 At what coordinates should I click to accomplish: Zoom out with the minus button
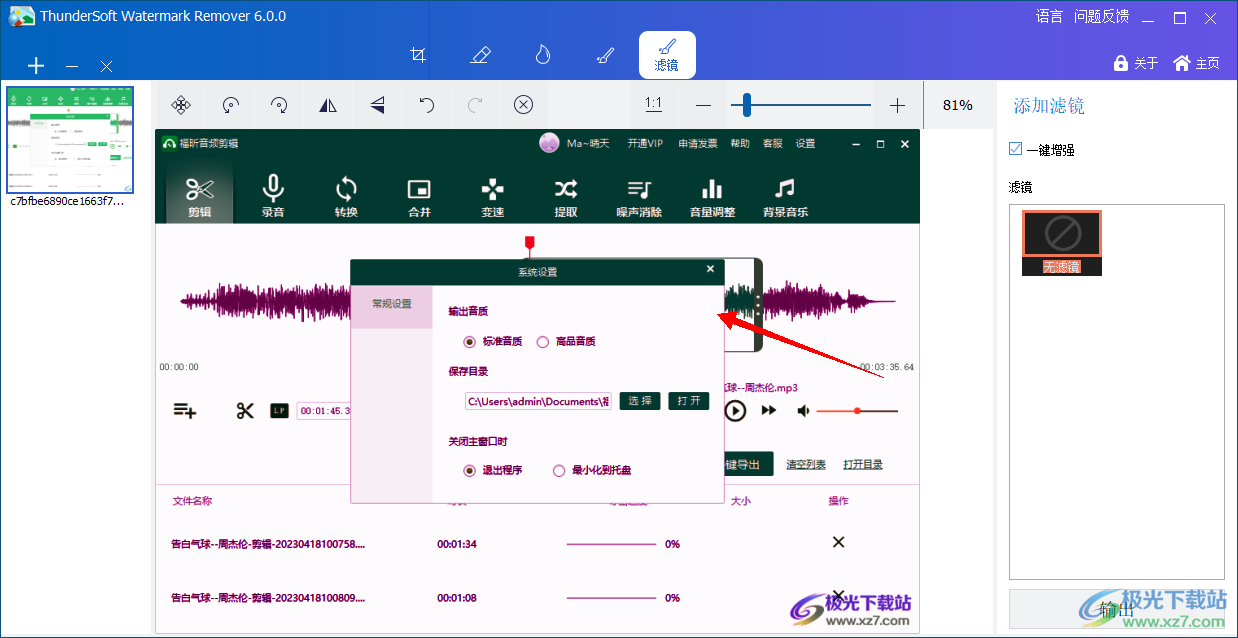(x=703, y=105)
